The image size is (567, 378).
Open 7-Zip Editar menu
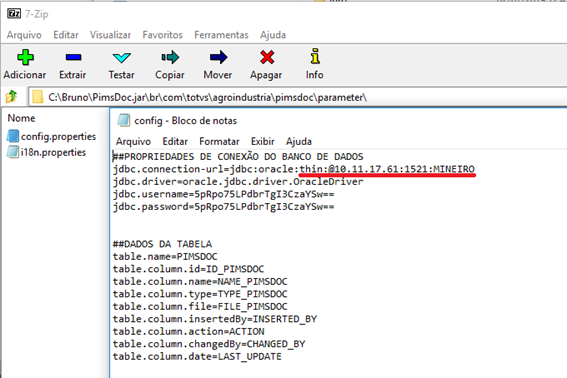coord(66,35)
